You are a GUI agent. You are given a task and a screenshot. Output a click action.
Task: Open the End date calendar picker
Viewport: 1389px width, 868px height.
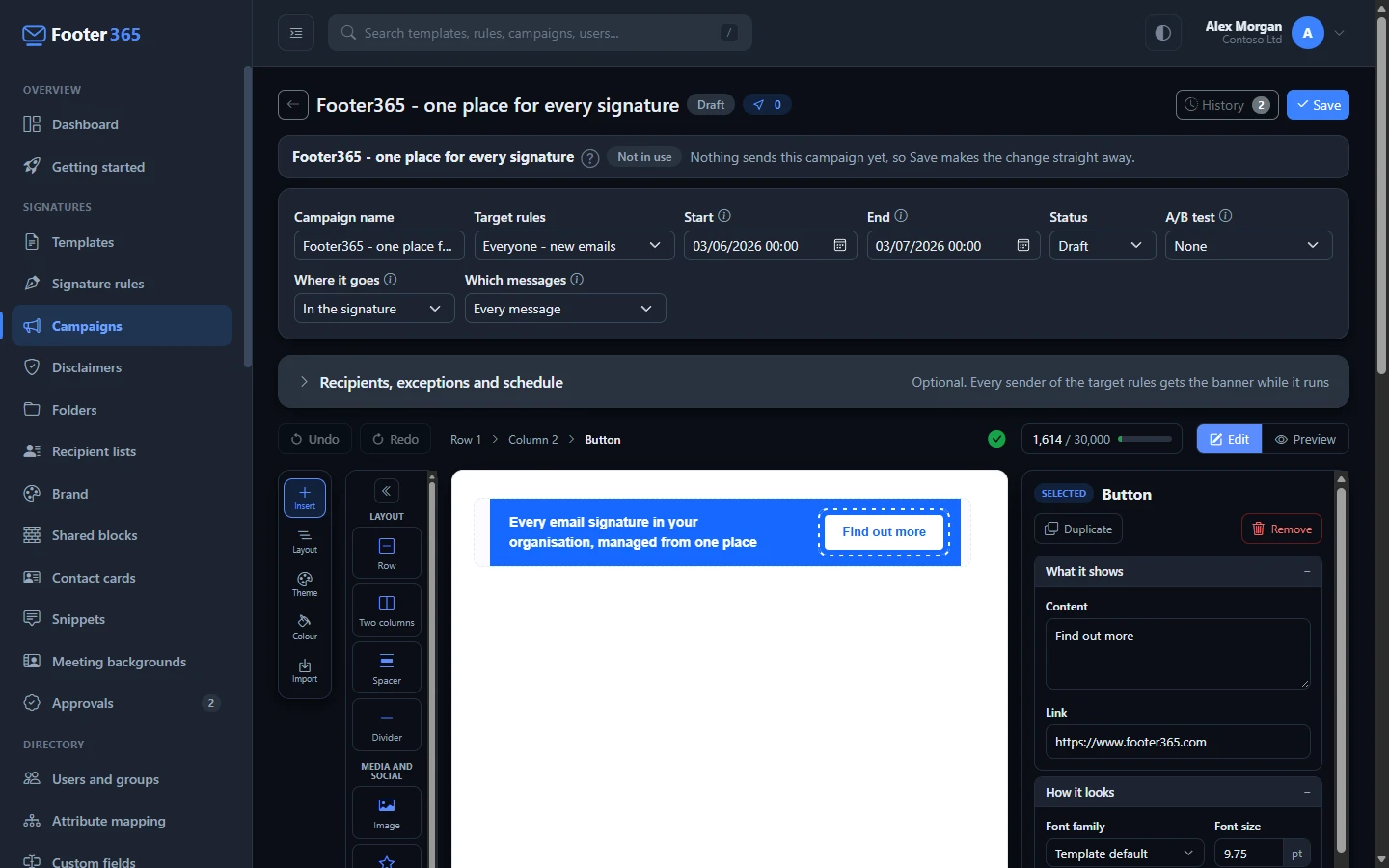pyautogui.click(x=1023, y=246)
